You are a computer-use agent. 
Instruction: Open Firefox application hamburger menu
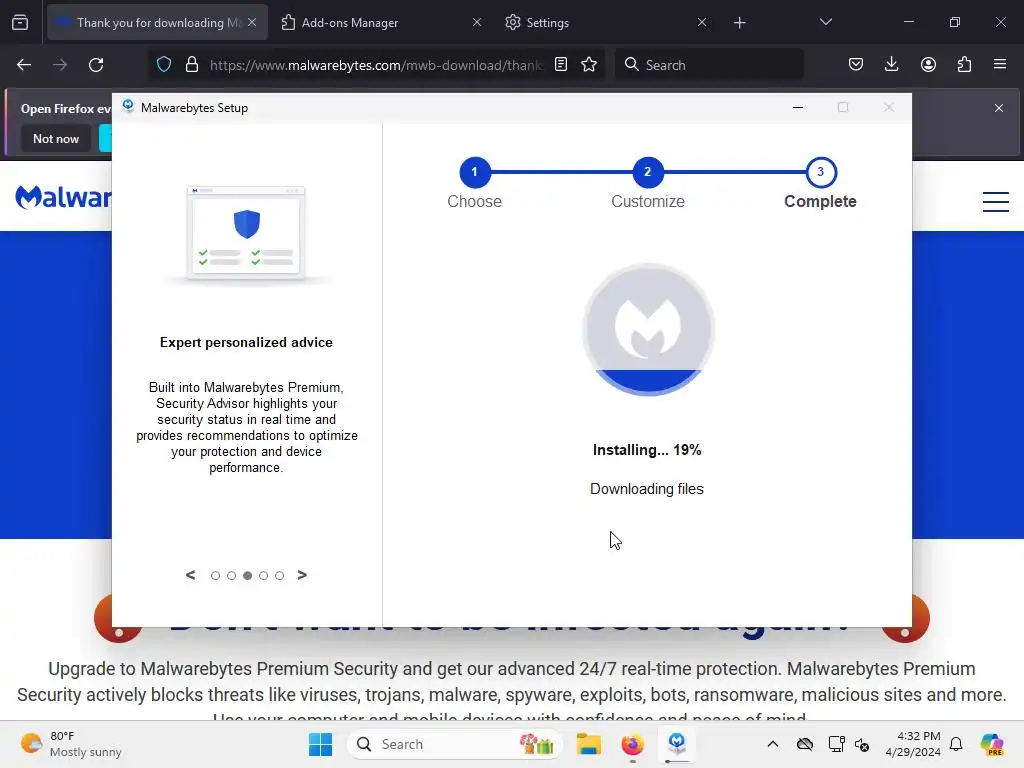tap(1000, 64)
